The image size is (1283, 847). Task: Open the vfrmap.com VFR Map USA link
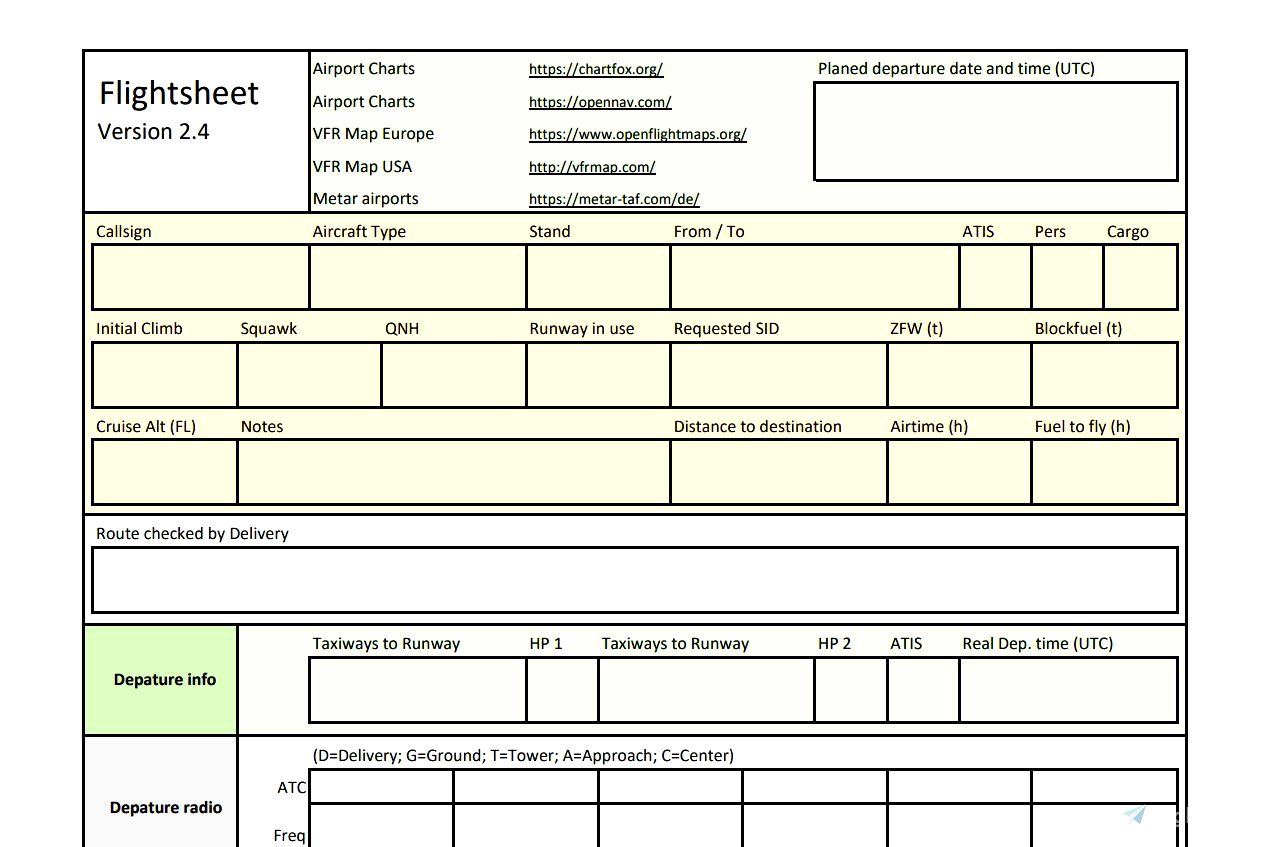592,167
